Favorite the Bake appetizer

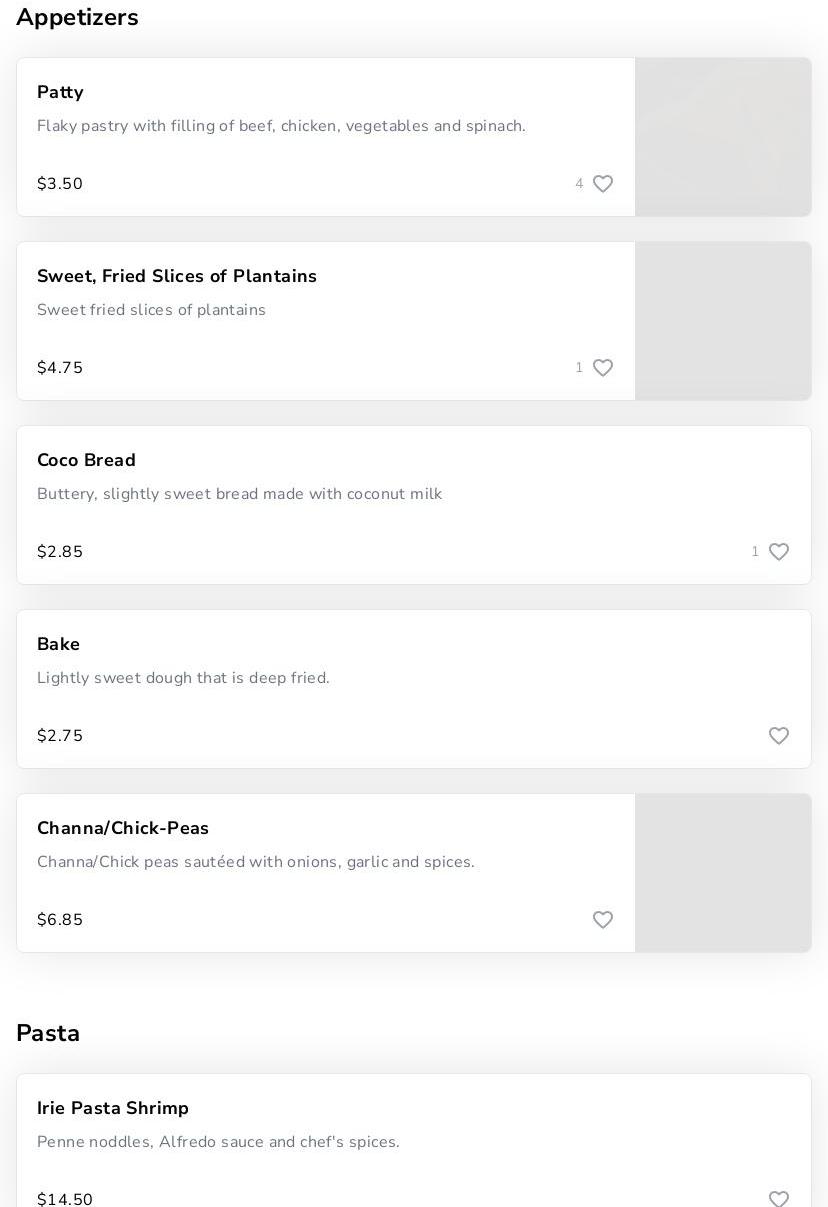coord(779,736)
